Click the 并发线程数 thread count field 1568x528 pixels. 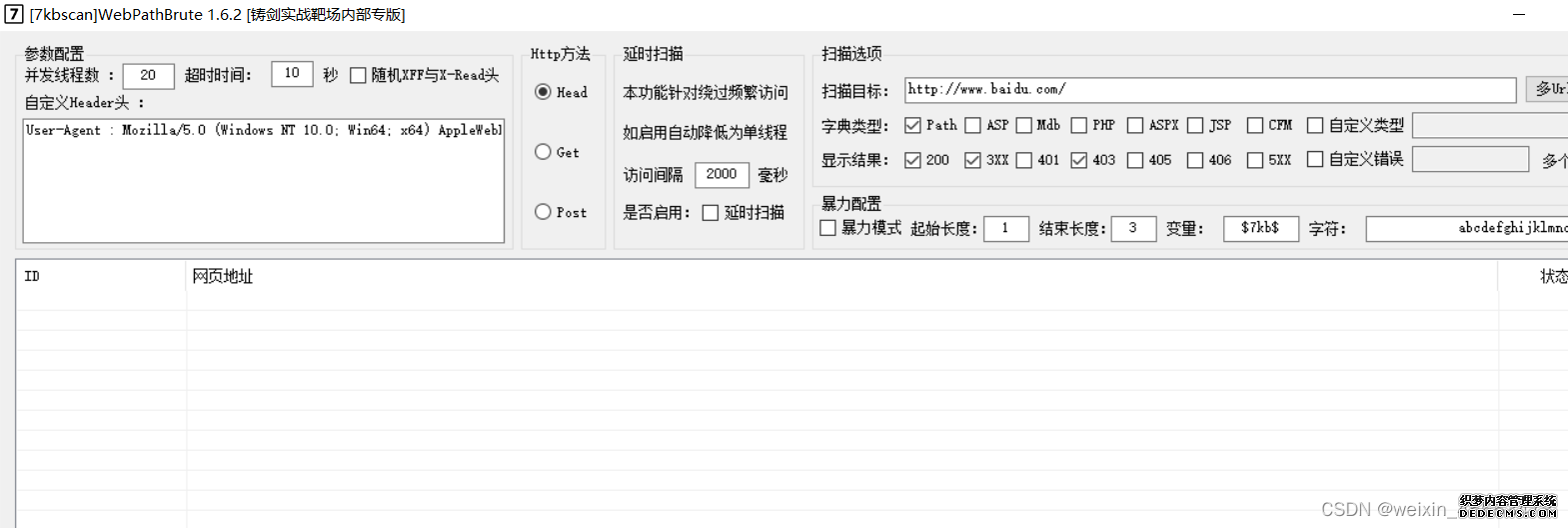148,76
